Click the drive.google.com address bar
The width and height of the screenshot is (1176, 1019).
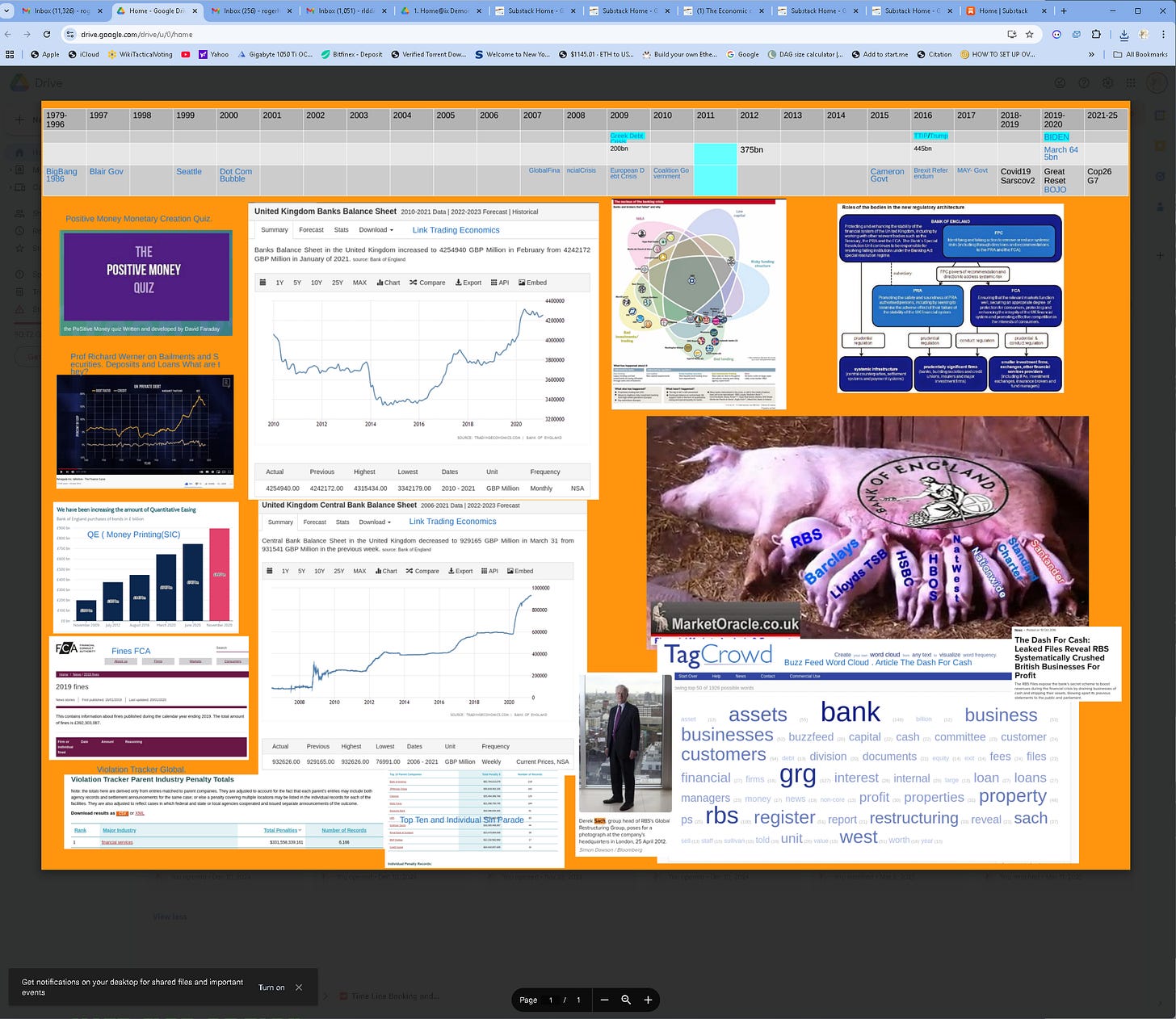(x=533, y=34)
